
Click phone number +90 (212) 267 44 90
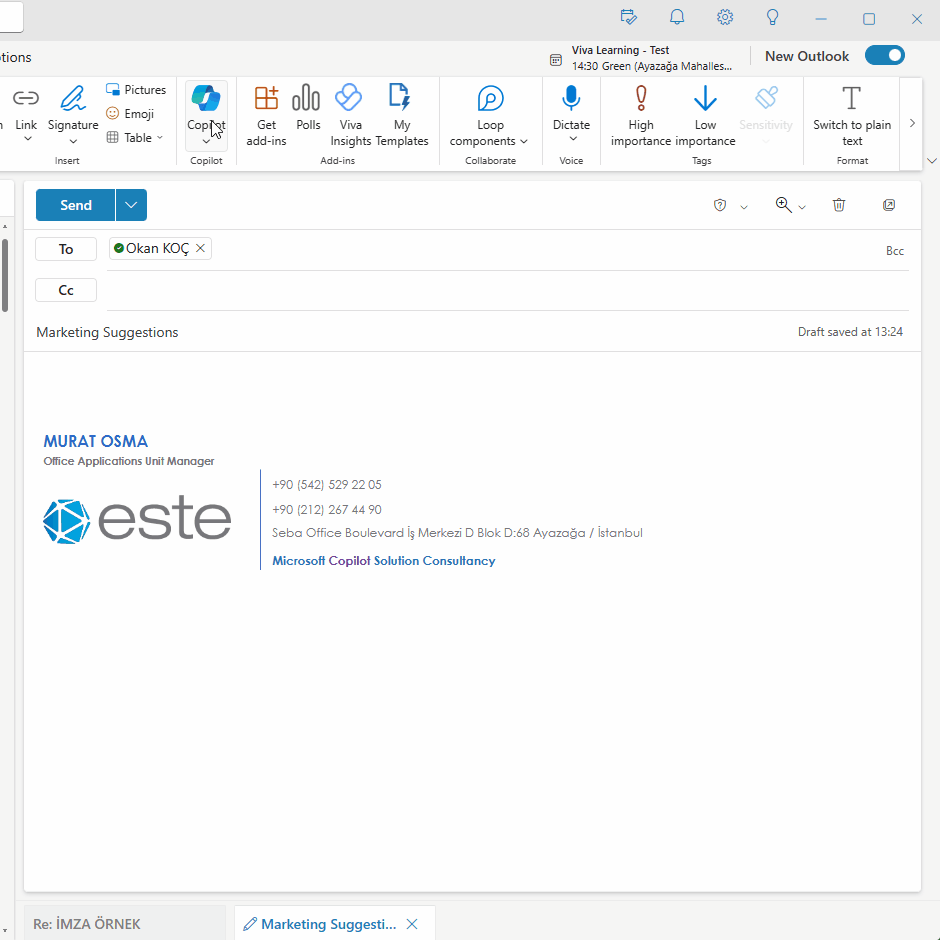[x=327, y=510]
